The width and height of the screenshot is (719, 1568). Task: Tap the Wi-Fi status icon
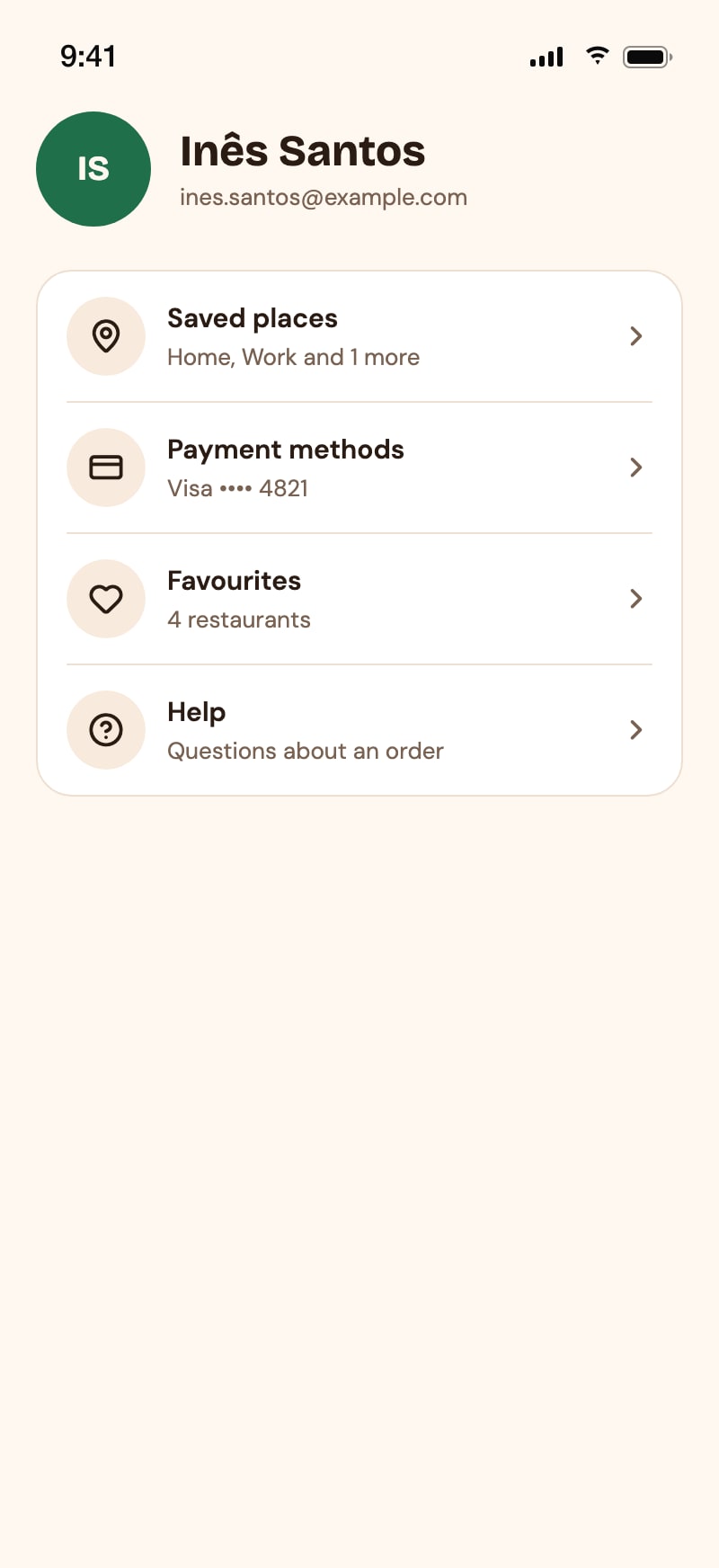597,56
